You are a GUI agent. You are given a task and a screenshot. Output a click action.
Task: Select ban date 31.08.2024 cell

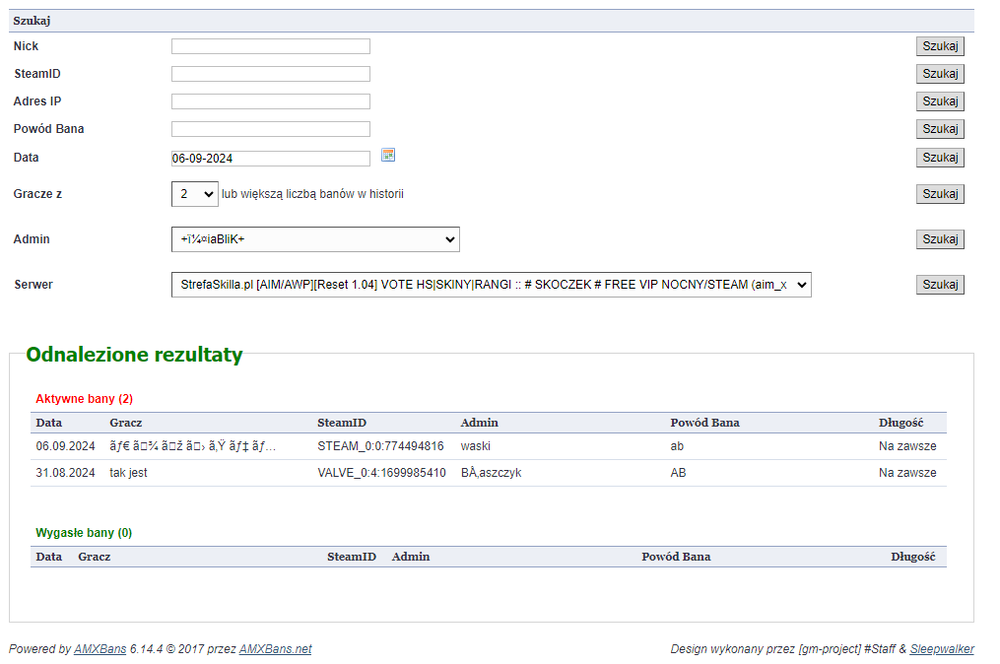(x=65, y=473)
